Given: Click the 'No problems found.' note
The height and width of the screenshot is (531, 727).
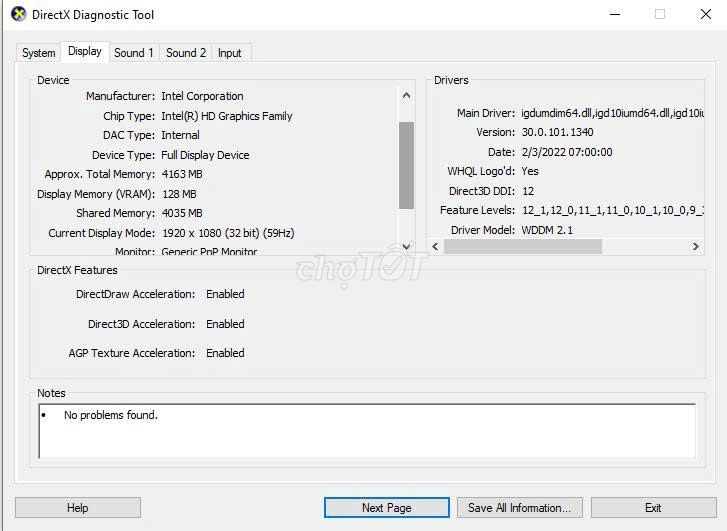Looking at the screenshot, I should [111, 415].
